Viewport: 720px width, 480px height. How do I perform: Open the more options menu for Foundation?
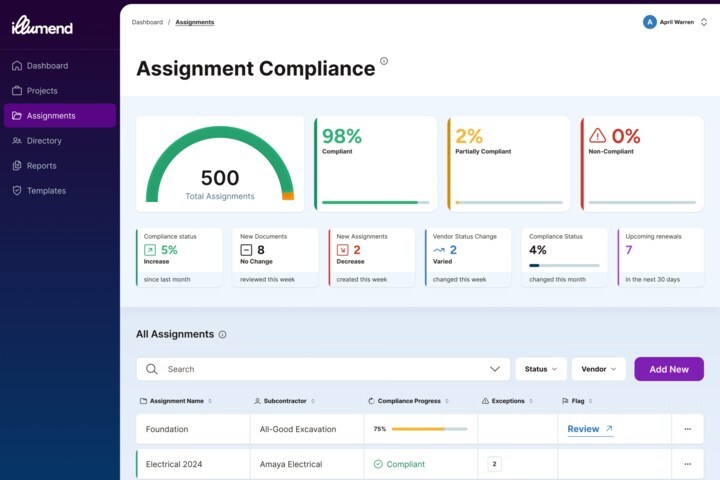tap(687, 429)
